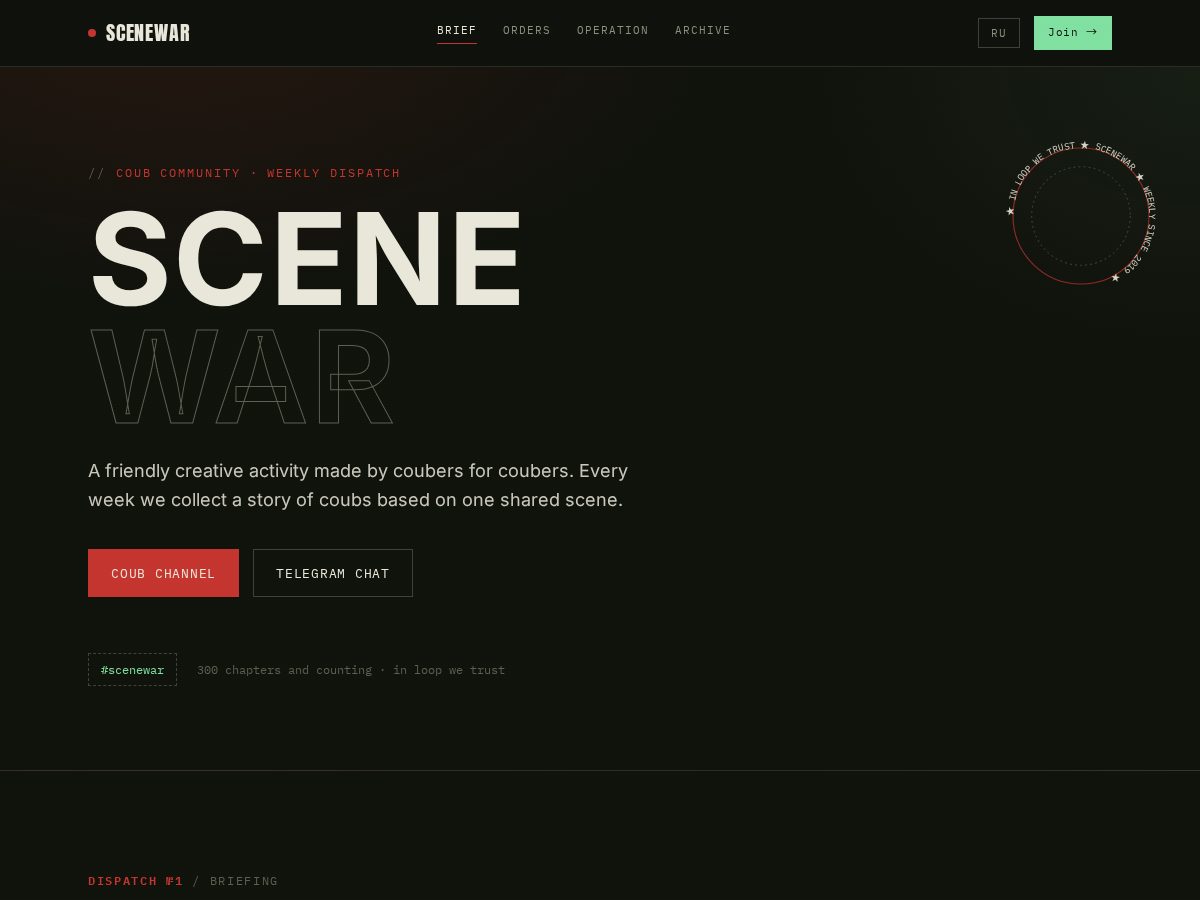Open the Telegram Chat button
Image resolution: width=1200 pixels, height=900 pixels.
pyautogui.click(x=333, y=573)
